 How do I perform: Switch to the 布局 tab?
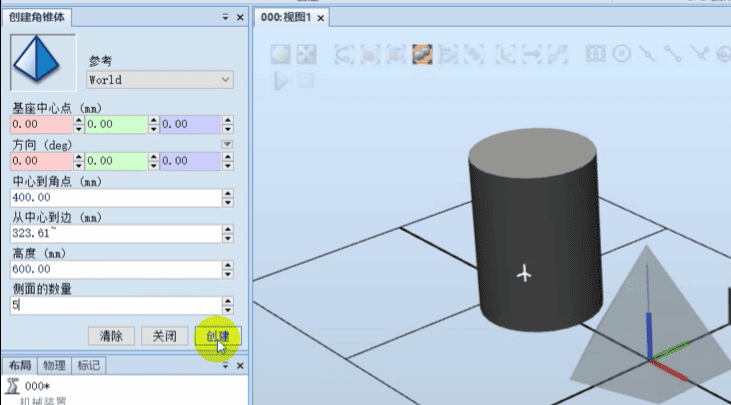20,365
